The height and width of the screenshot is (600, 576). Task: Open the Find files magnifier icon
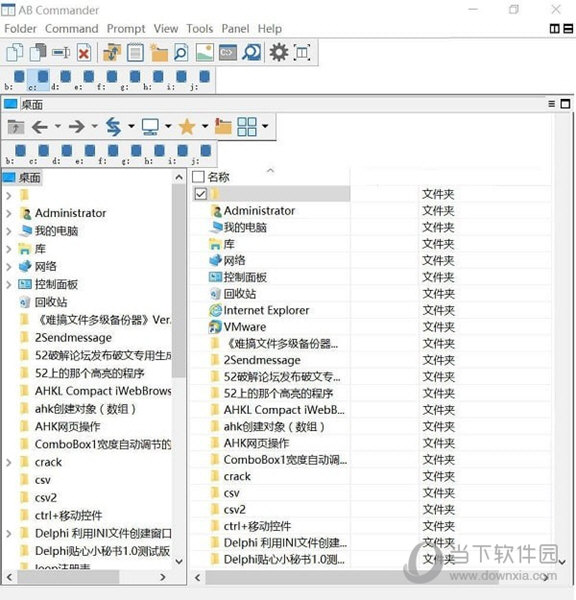pyautogui.click(x=181, y=52)
